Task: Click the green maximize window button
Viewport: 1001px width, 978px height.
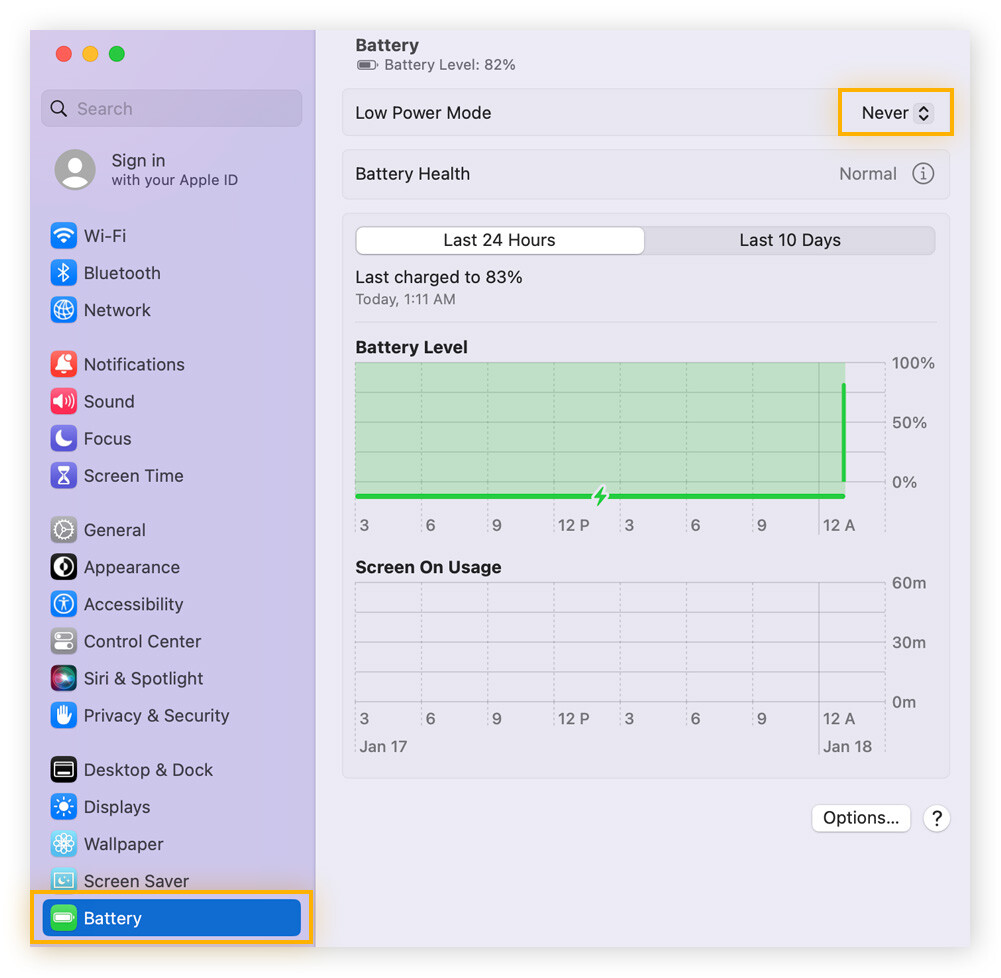Action: [x=117, y=54]
